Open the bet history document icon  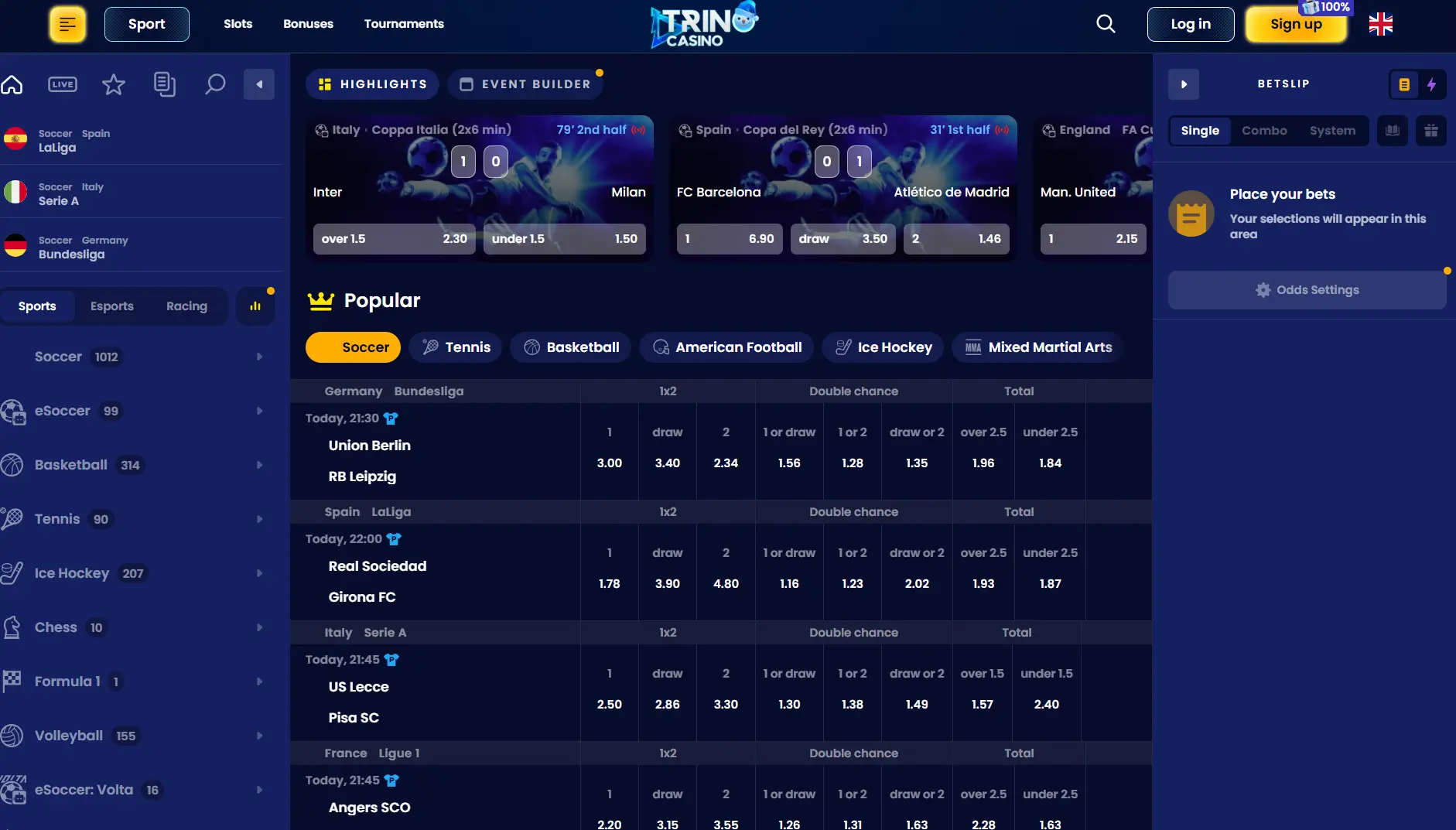tap(165, 84)
